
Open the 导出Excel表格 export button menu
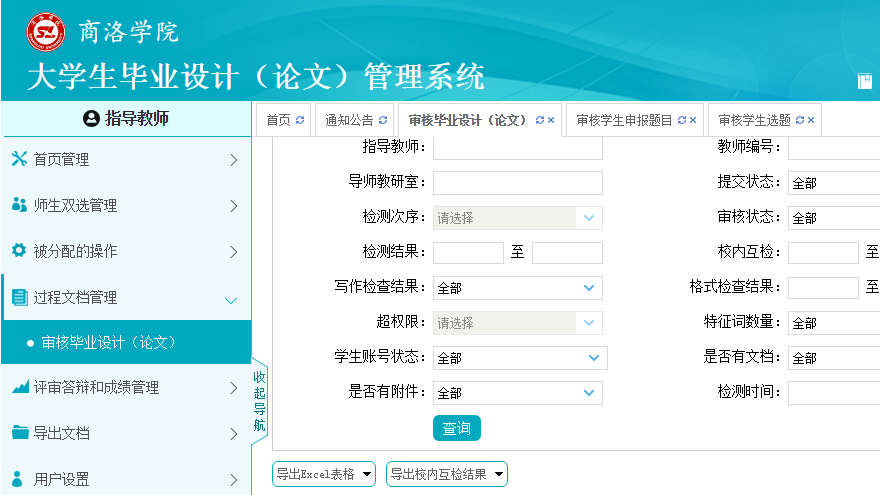pyautogui.click(x=324, y=474)
